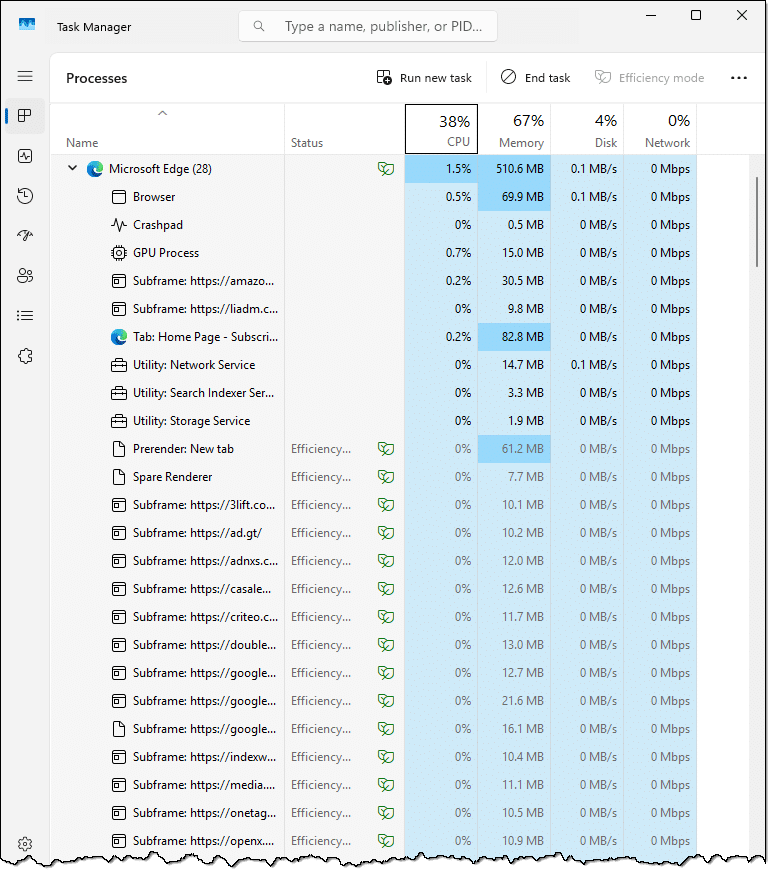Image resolution: width=771 pixels, height=874 pixels.
Task: Select Subframe: https://amazo... row
Action: pos(374,281)
